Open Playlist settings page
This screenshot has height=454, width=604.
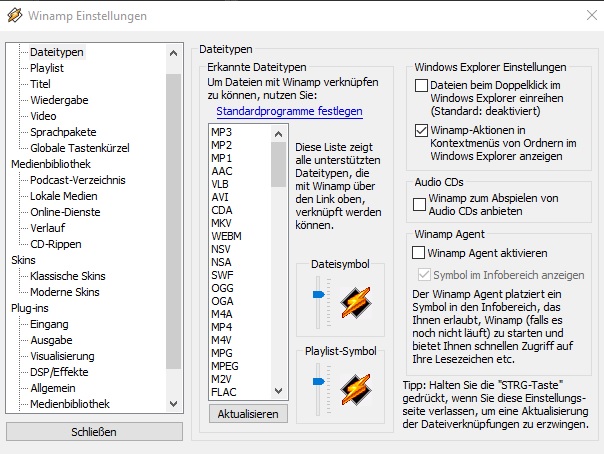point(47,68)
